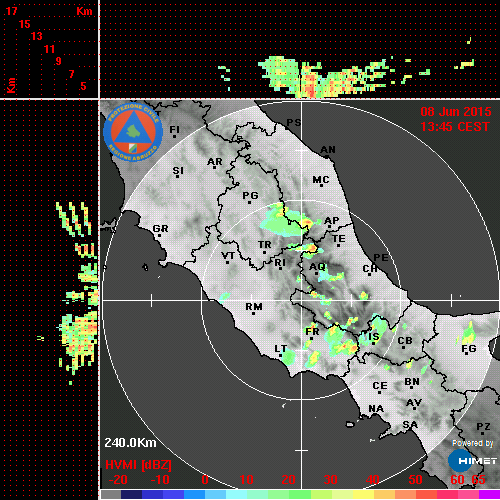Screen dimensions: 500x500
Task: Click the NA city marker
Action: [376, 415]
